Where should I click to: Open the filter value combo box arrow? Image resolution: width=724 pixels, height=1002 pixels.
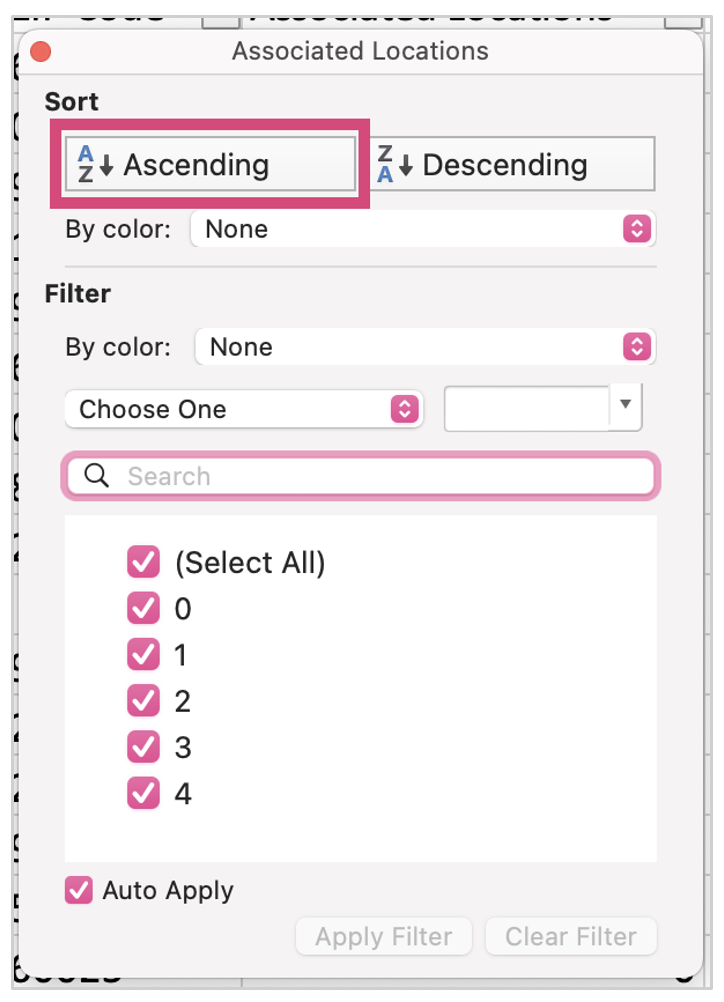(625, 405)
